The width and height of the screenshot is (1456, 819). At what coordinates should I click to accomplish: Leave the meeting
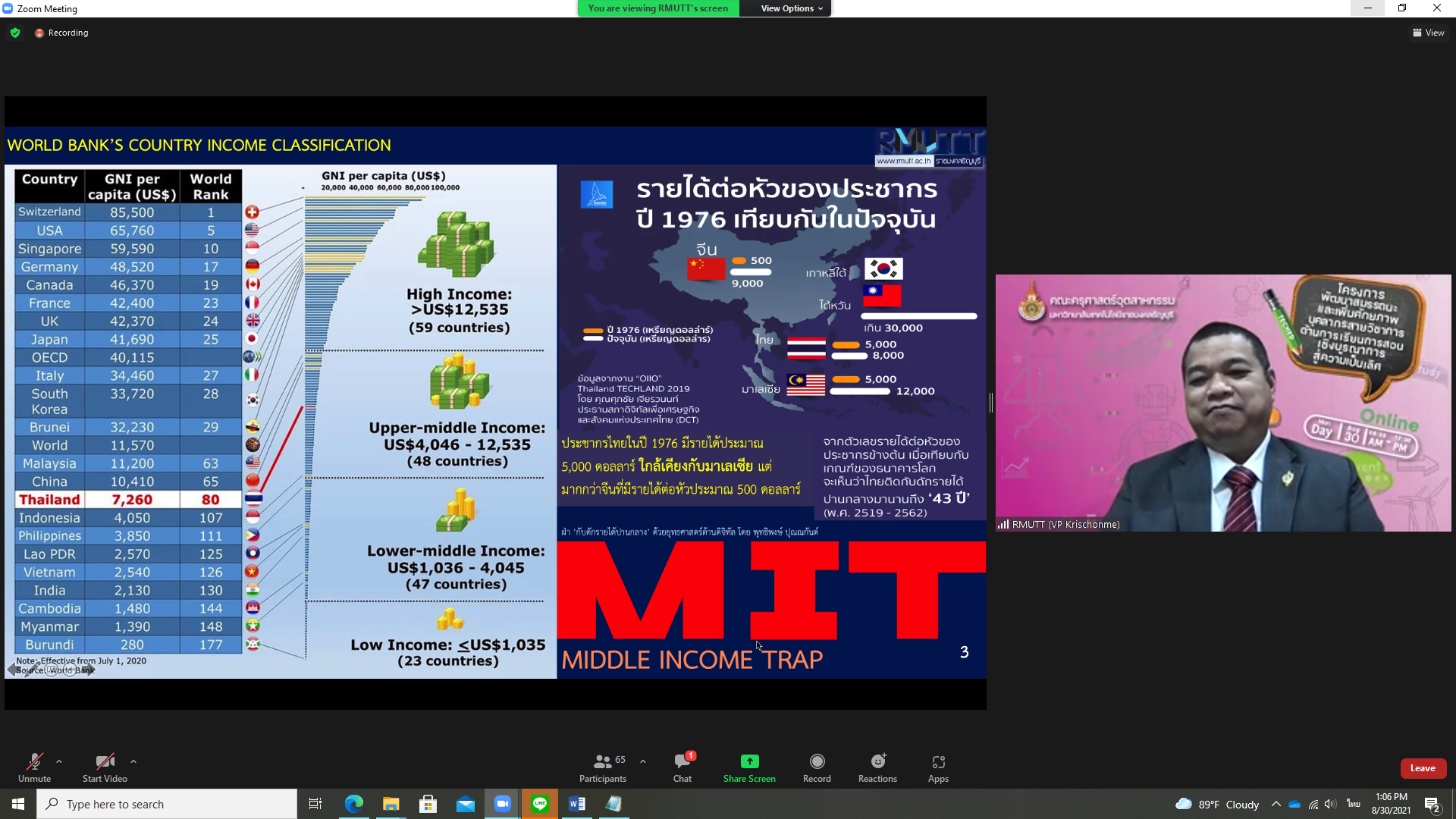click(1423, 768)
